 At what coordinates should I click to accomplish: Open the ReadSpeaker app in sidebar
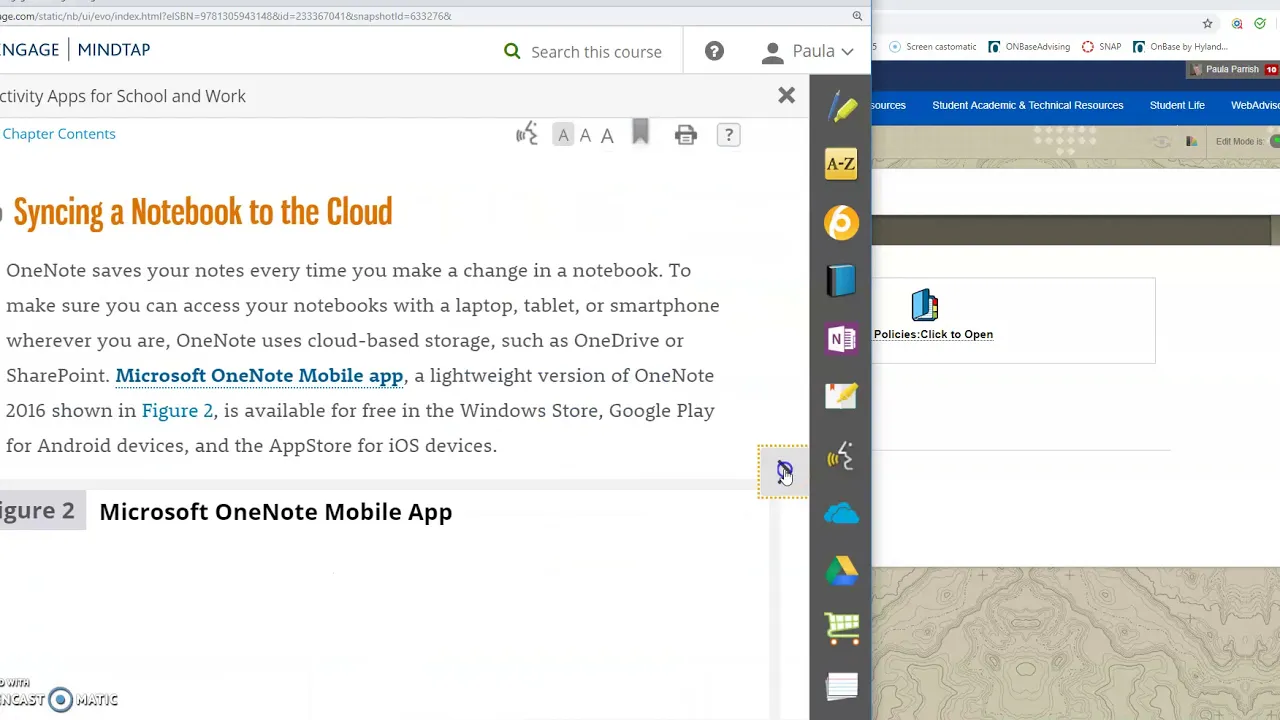click(x=840, y=457)
